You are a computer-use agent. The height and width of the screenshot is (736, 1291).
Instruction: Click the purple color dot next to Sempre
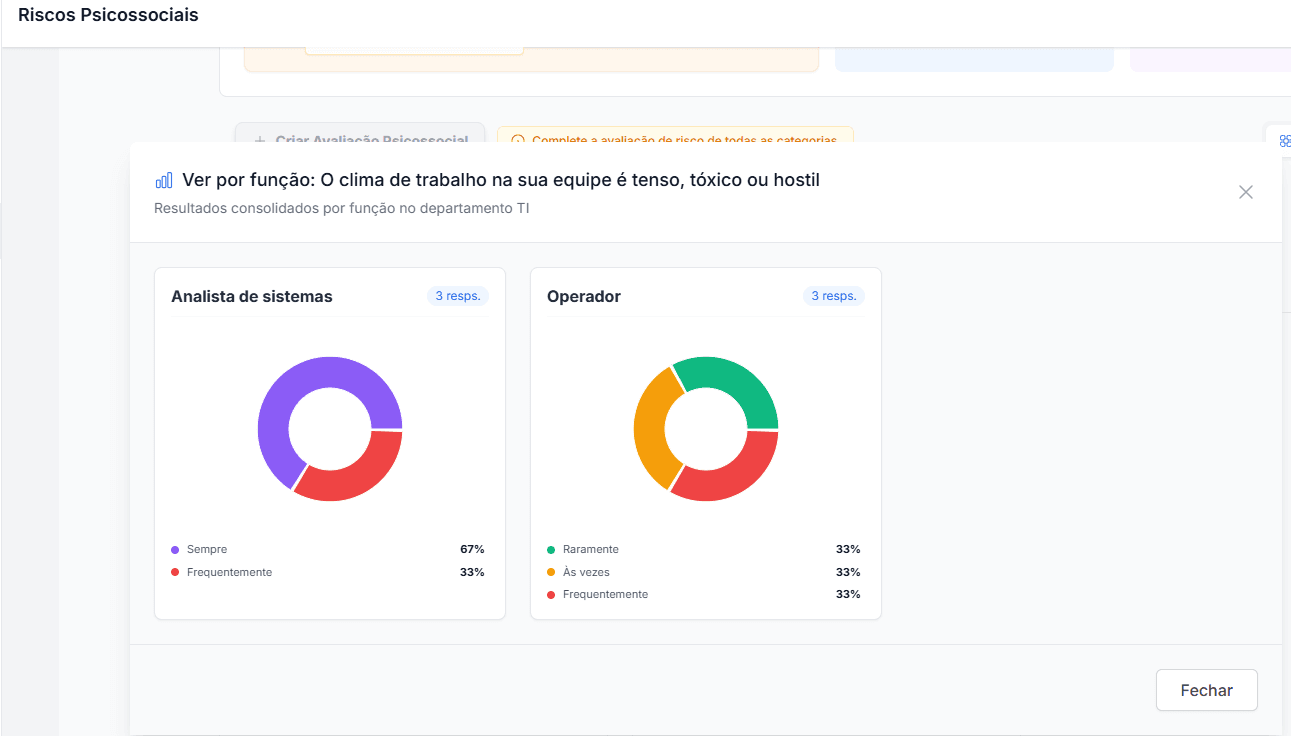tap(176, 548)
